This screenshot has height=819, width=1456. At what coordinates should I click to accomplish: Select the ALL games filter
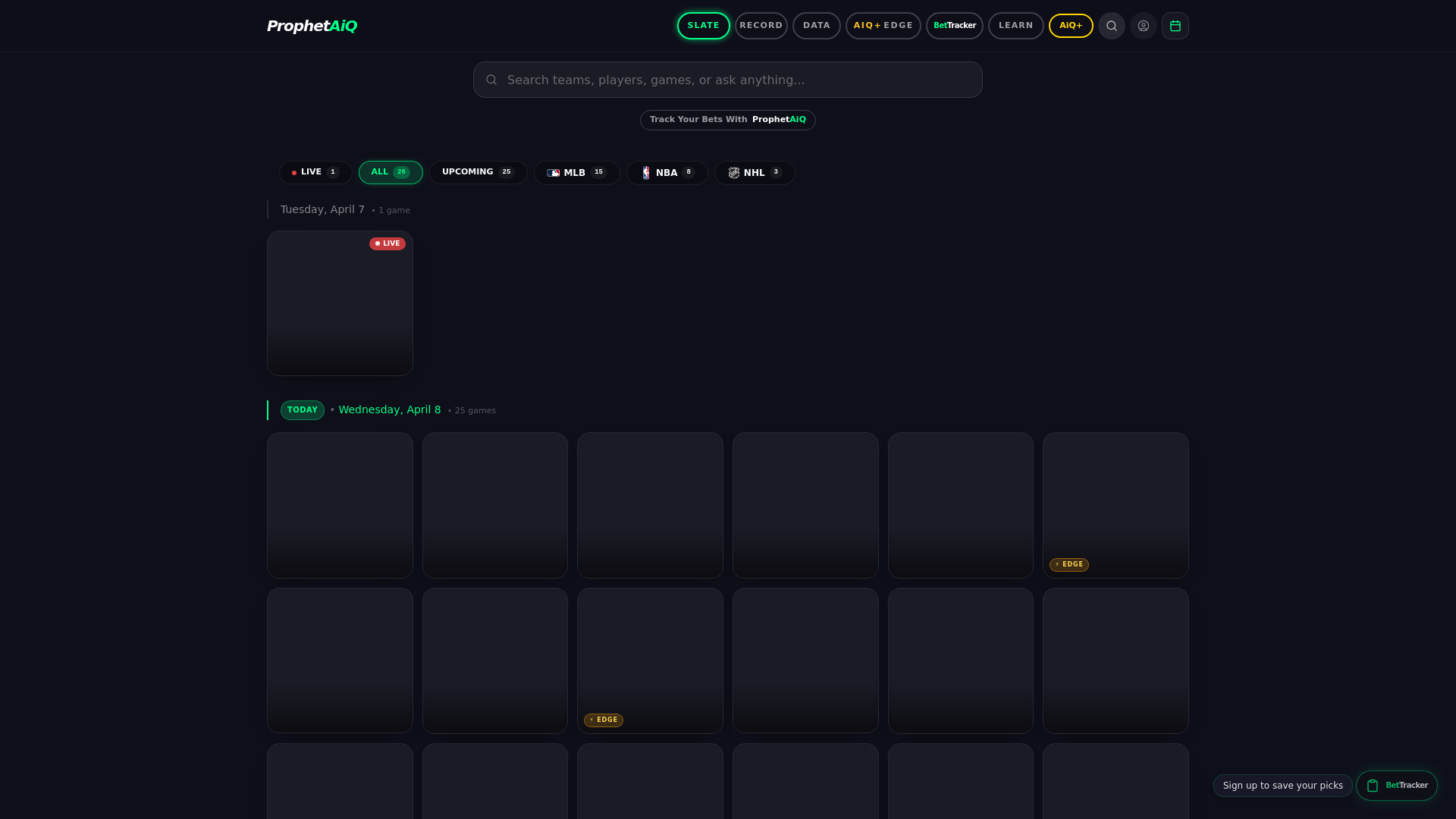coord(391,172)
